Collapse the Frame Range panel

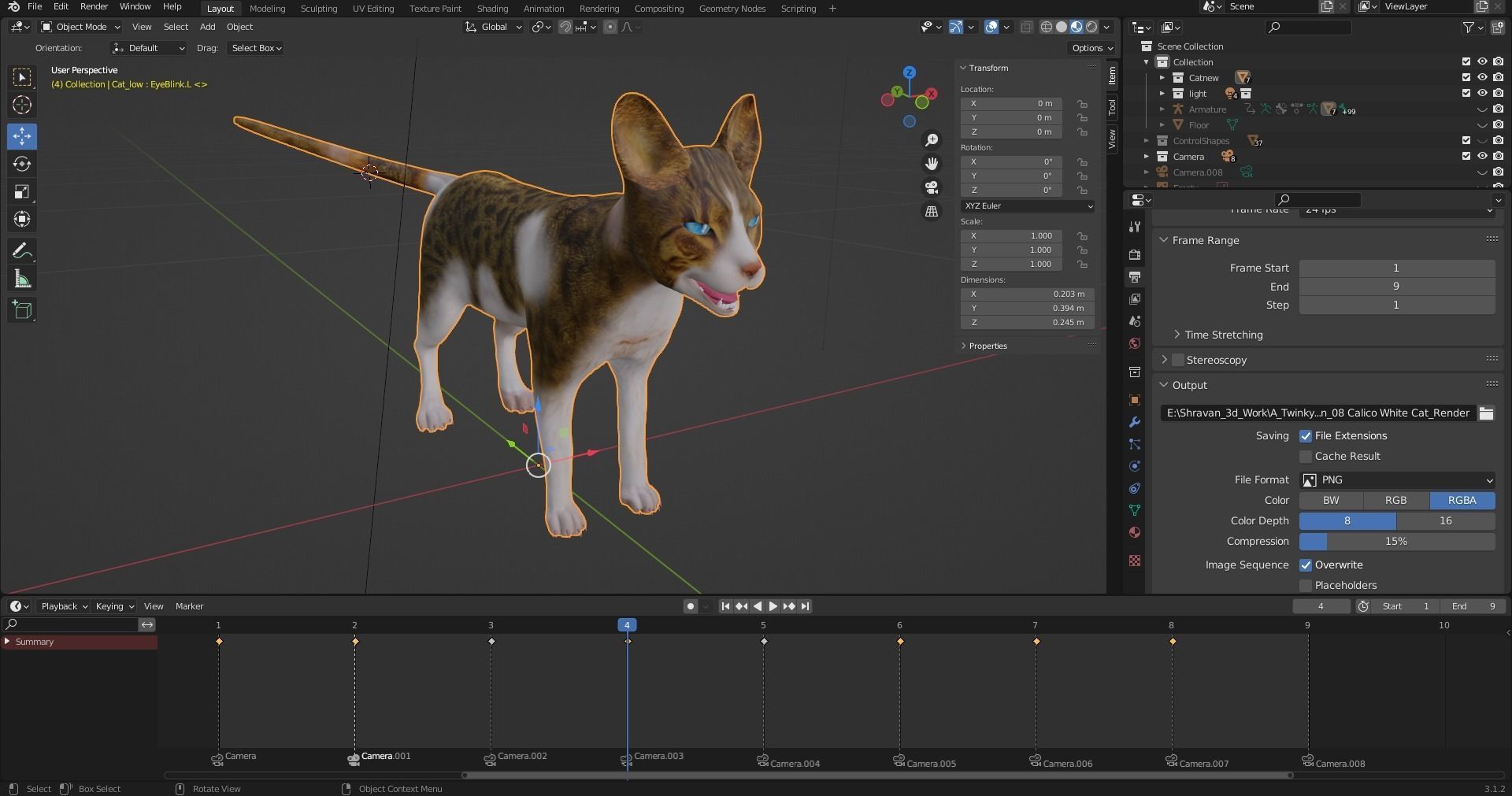[1164, 240]
